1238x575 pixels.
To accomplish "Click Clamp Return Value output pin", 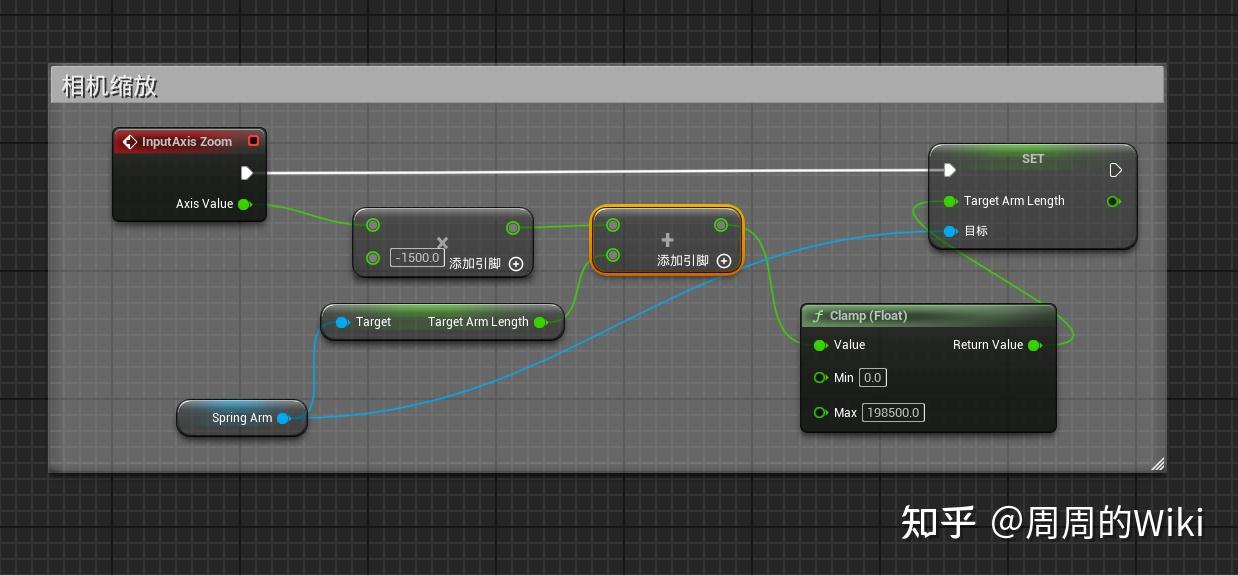I will click(1035, 345).
